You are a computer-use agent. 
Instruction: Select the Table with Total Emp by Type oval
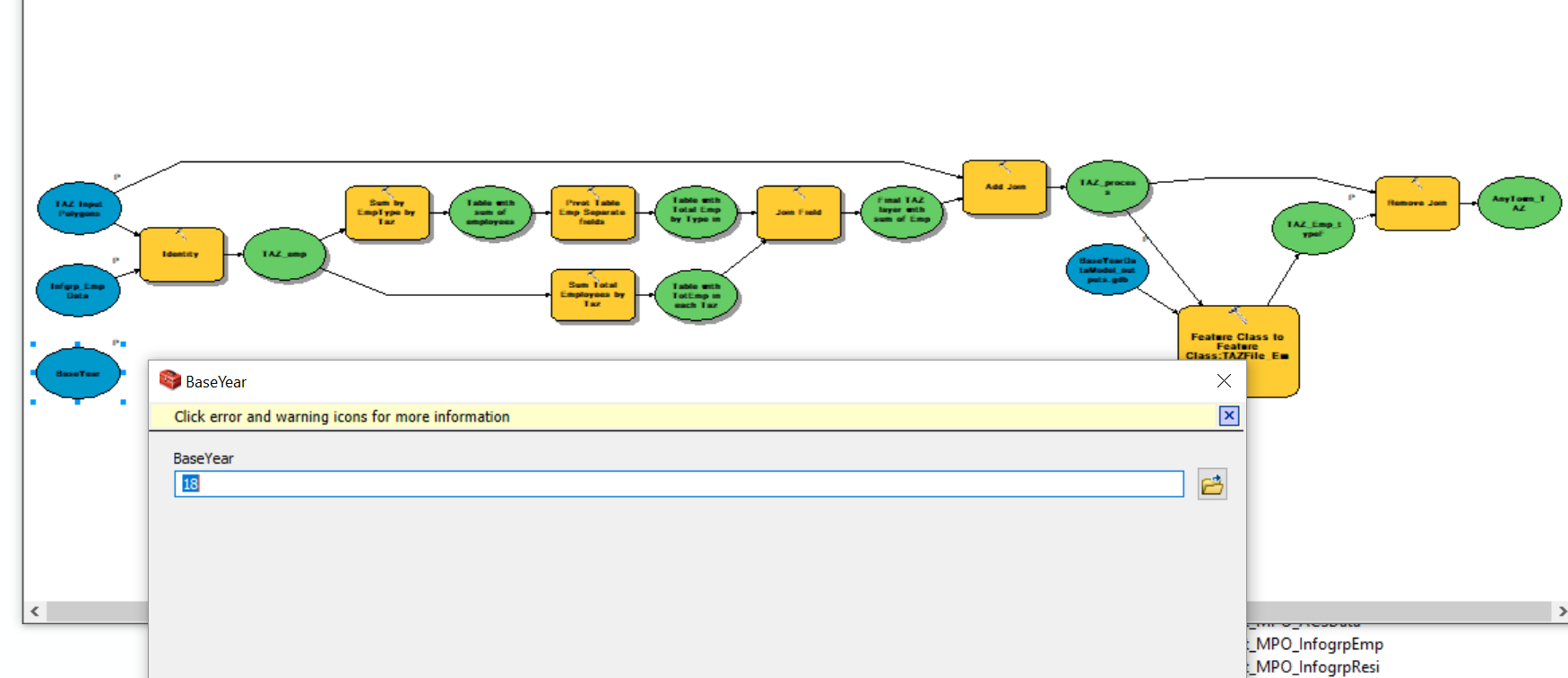coord(697,213)
